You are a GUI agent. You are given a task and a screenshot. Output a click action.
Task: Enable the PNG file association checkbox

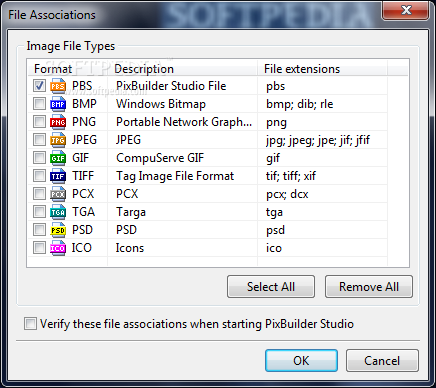coord(39,122)
